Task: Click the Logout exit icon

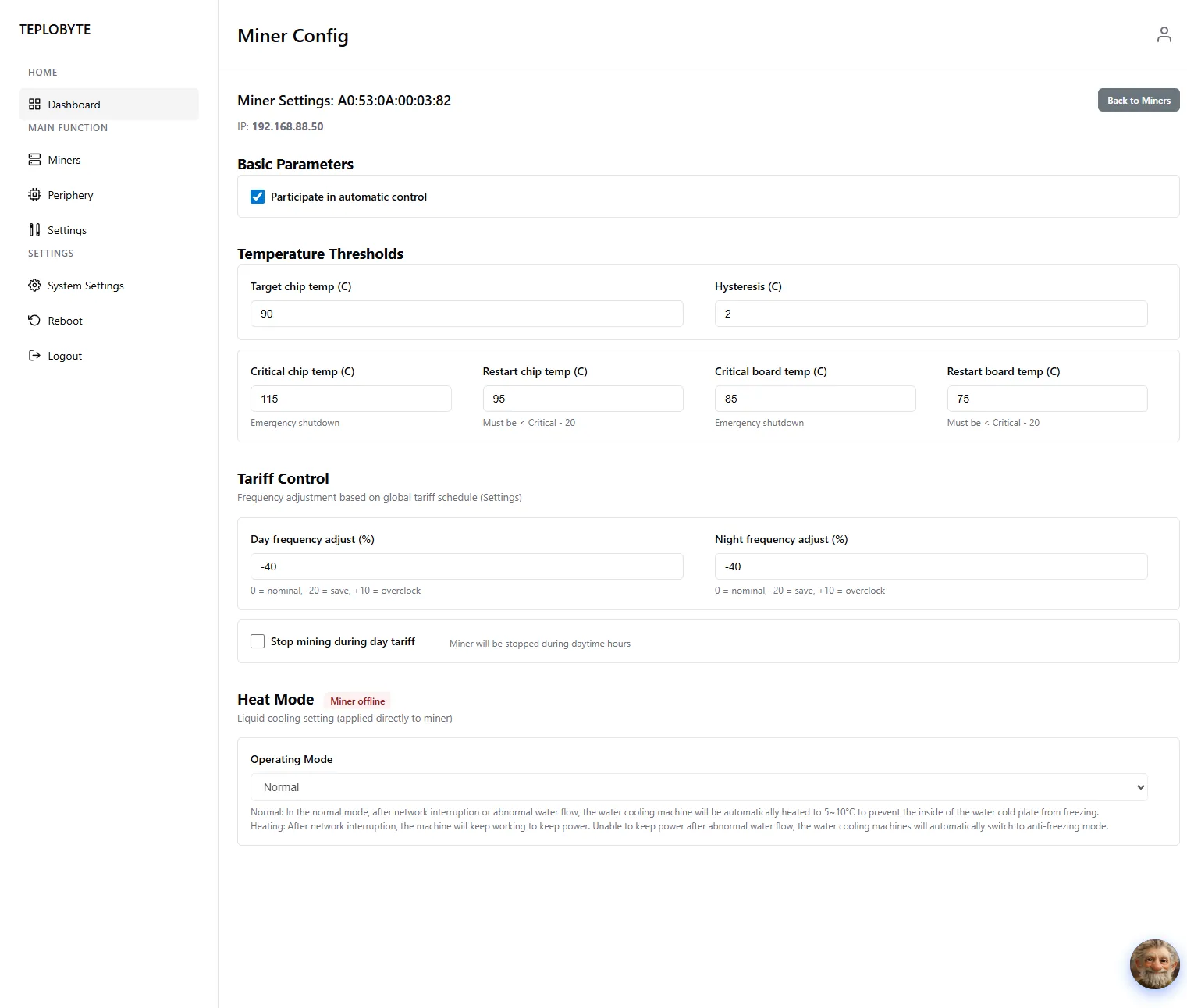Action: (x=34, y=356)
